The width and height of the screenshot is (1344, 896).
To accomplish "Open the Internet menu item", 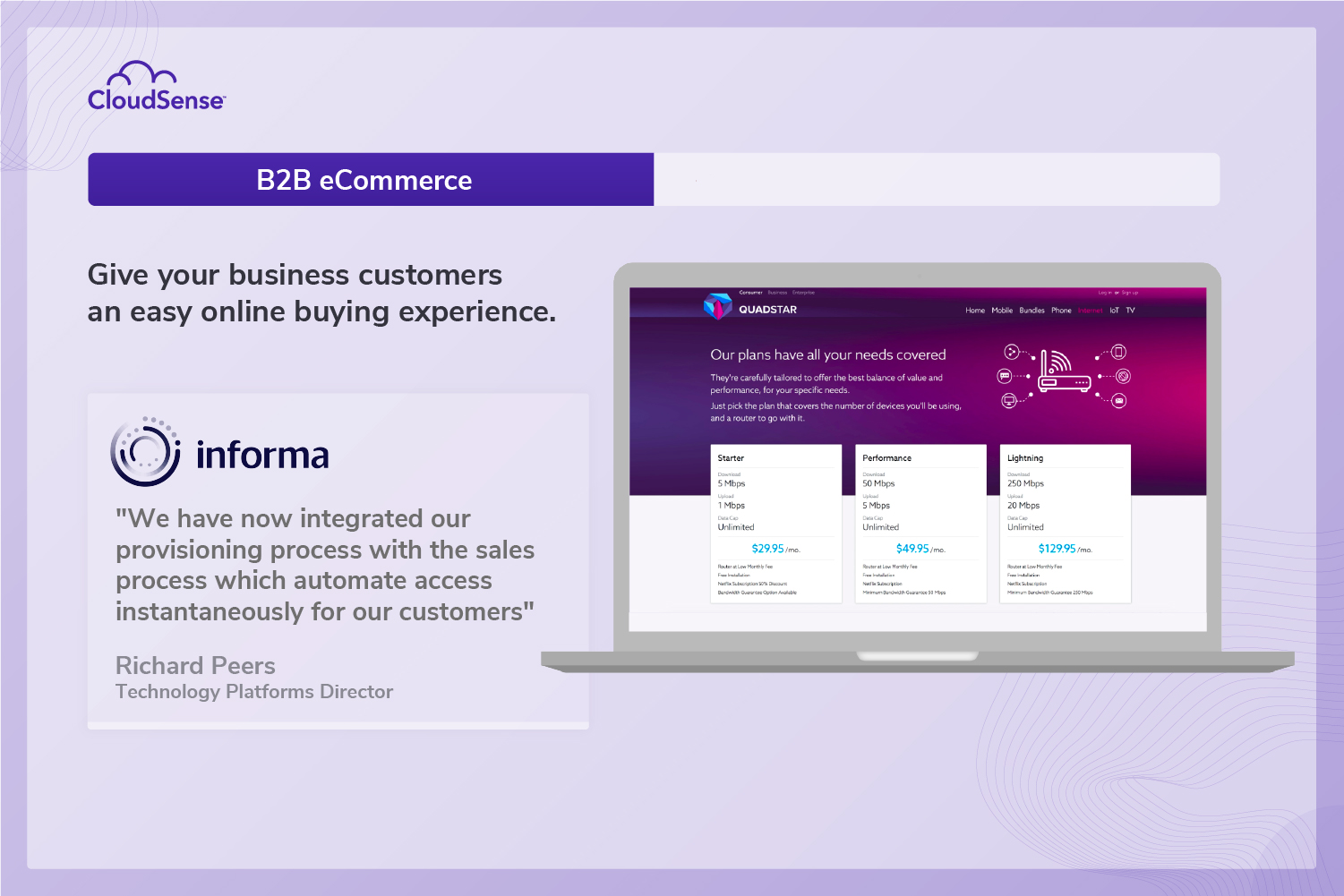I will [x=1089, y=310].
